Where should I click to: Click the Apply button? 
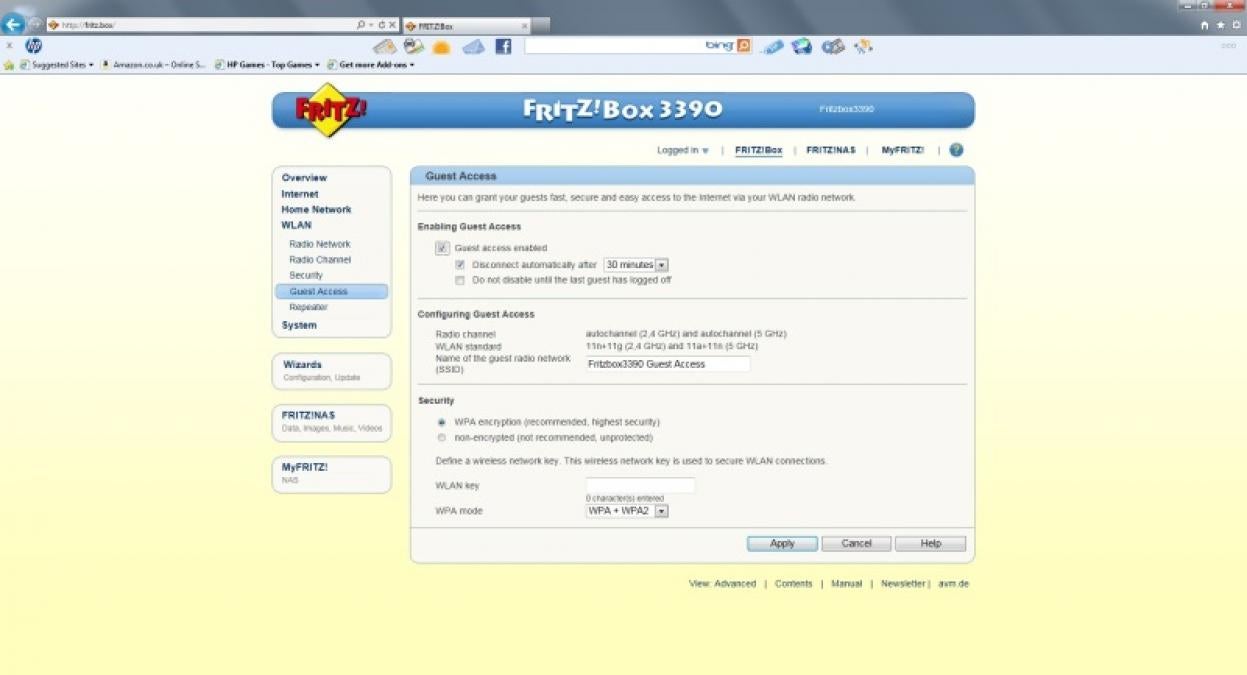[x=782, y=544]
